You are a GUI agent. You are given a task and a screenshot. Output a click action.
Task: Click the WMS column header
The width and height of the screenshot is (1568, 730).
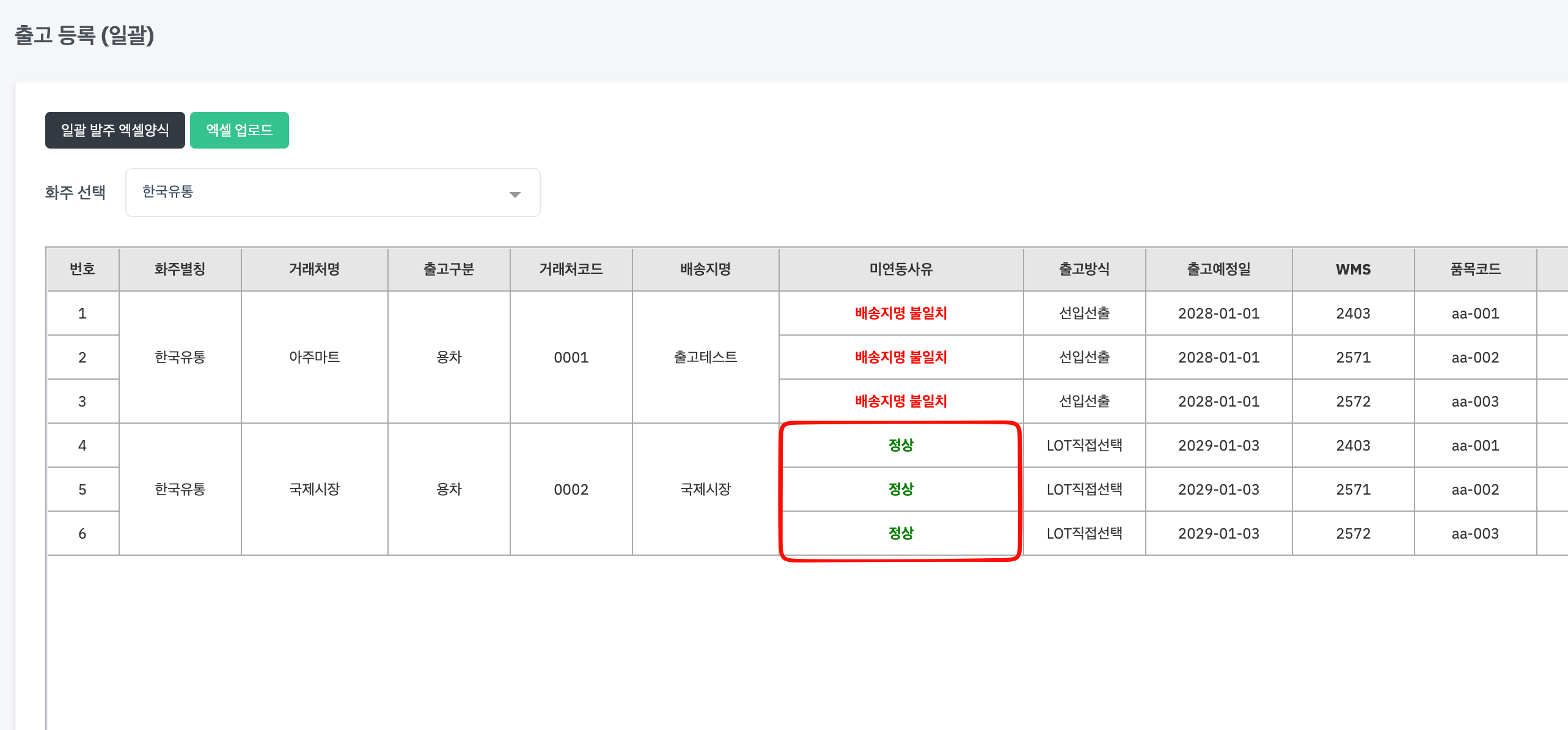[1353, 269]
